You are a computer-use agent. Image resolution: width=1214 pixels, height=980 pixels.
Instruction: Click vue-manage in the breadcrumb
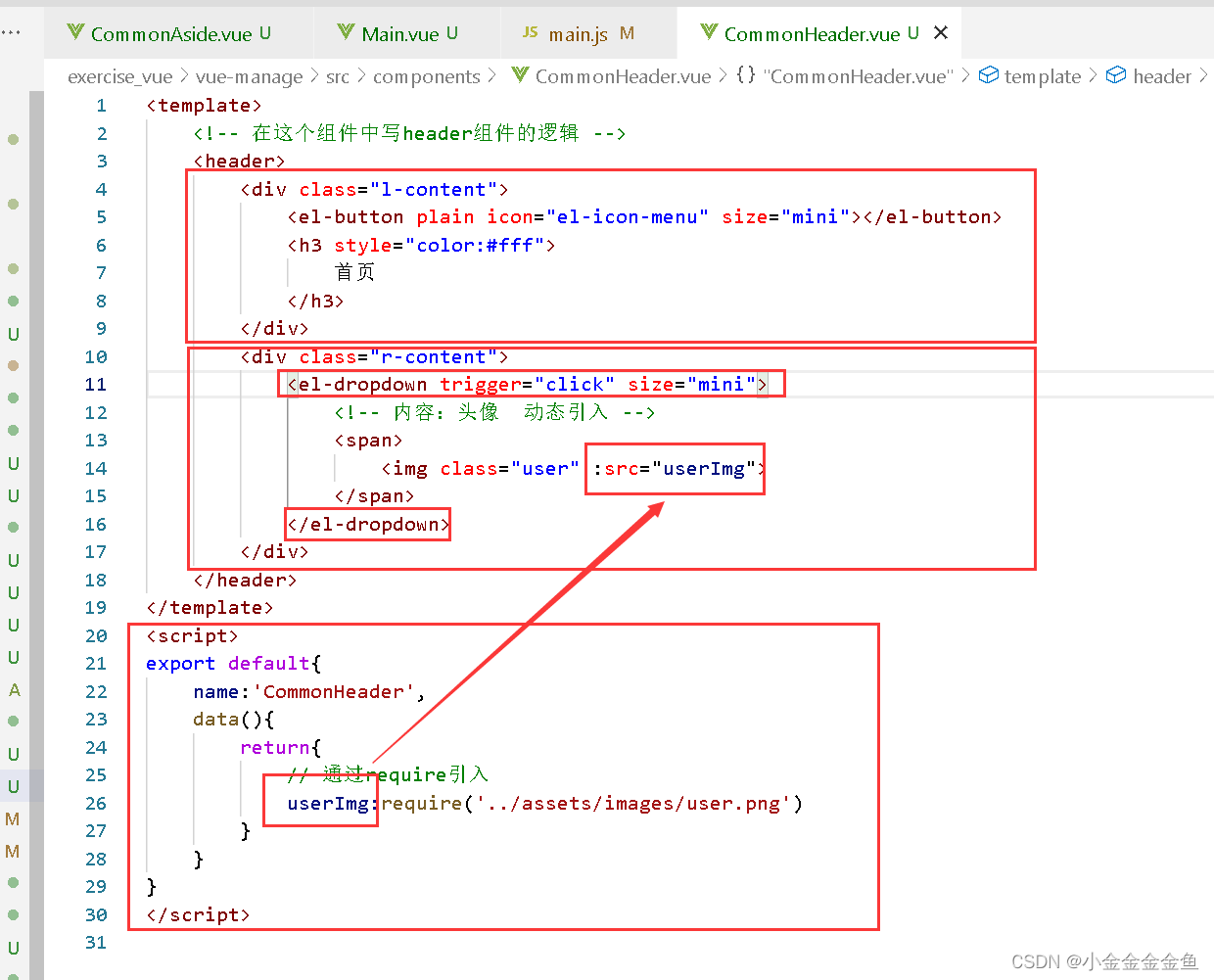click(249, 76)
